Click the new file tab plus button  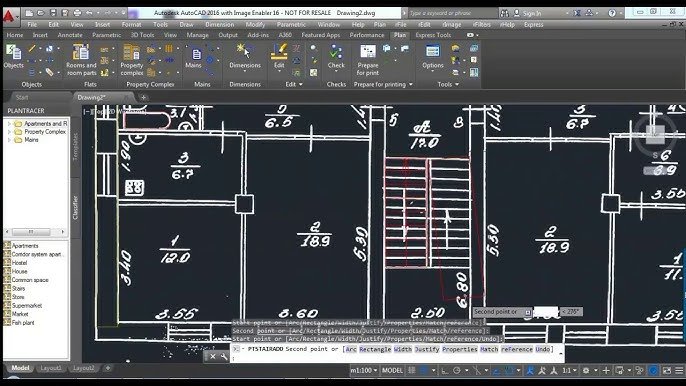pos(144,97)
